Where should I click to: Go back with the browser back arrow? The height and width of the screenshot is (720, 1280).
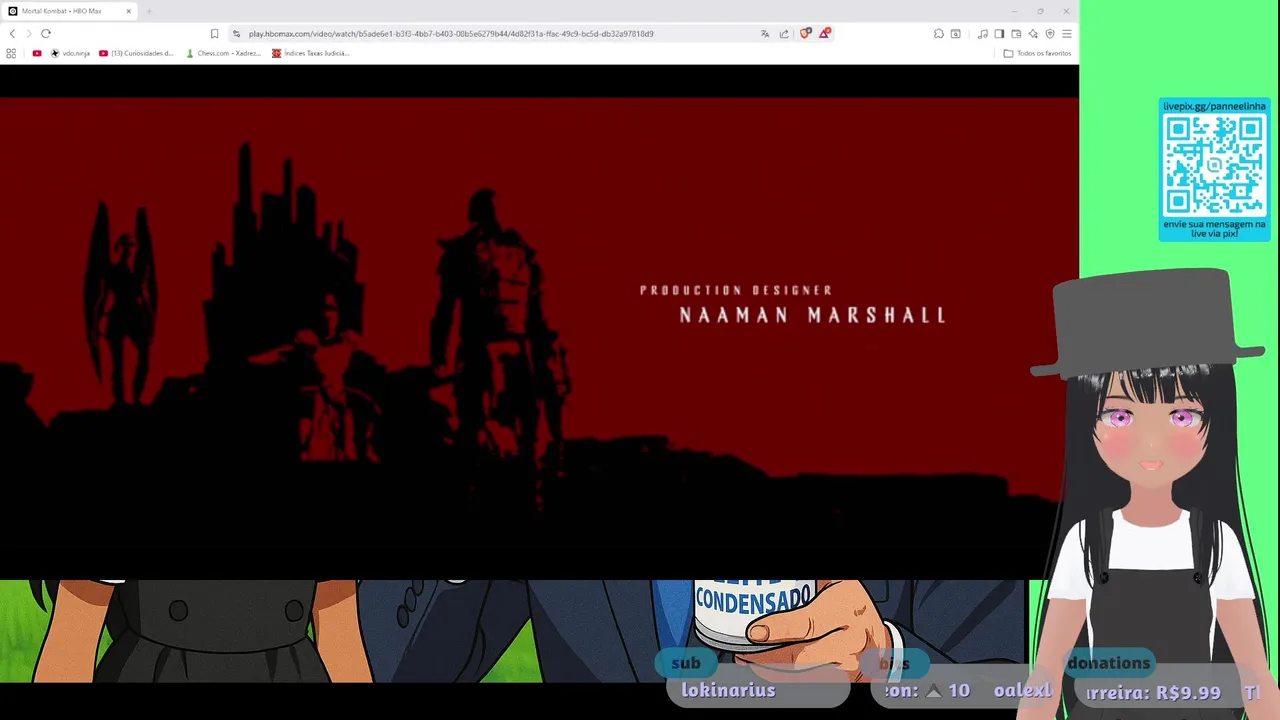pos(12,33)
